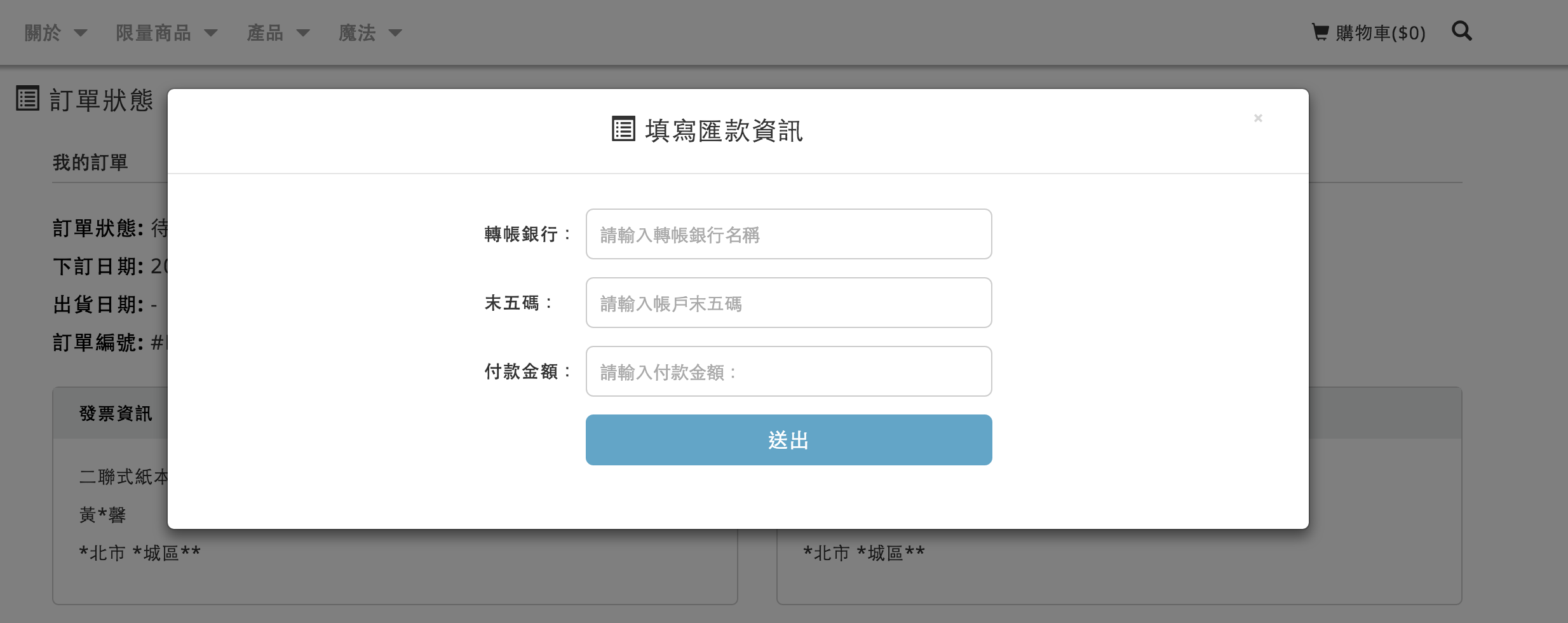Expand the 產品 dropdown arrow

303,33
